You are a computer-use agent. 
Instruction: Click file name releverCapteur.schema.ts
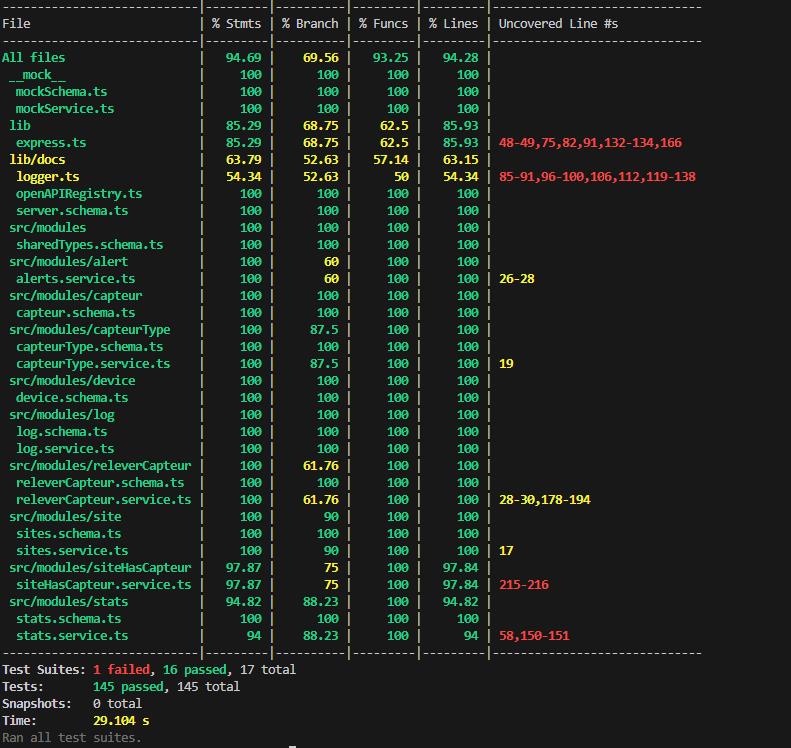[x=100, y=483]
